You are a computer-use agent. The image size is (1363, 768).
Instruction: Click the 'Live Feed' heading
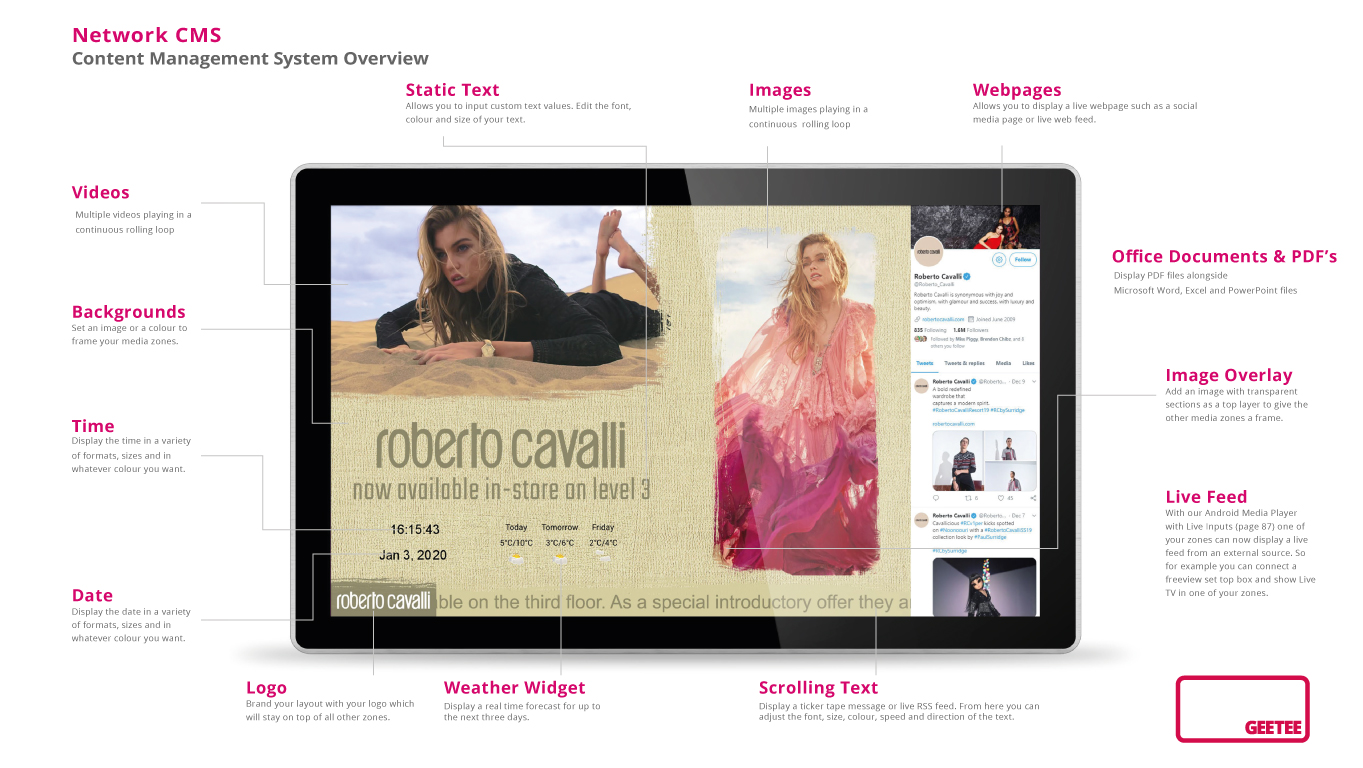point(1206,497)
